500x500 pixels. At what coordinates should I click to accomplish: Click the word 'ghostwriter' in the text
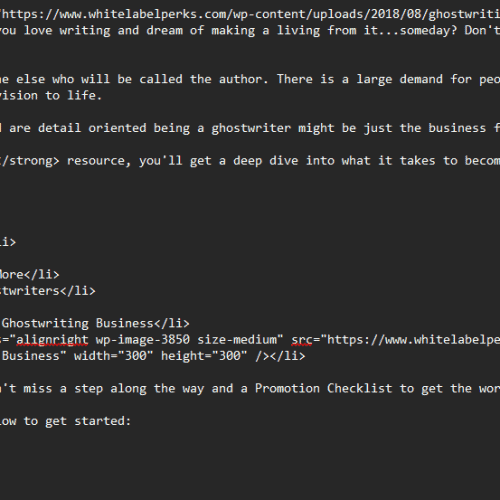point(251,128)
